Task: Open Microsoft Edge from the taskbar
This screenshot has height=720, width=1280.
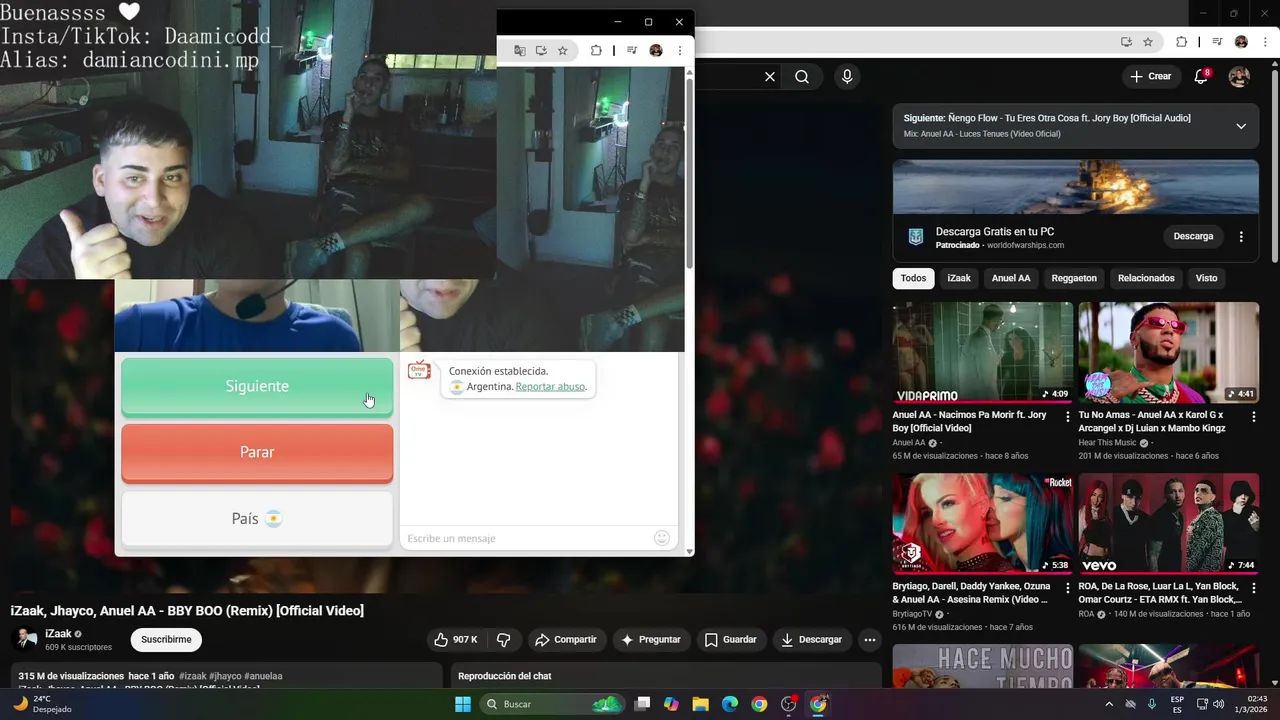Action: click(x=730, y=704)
